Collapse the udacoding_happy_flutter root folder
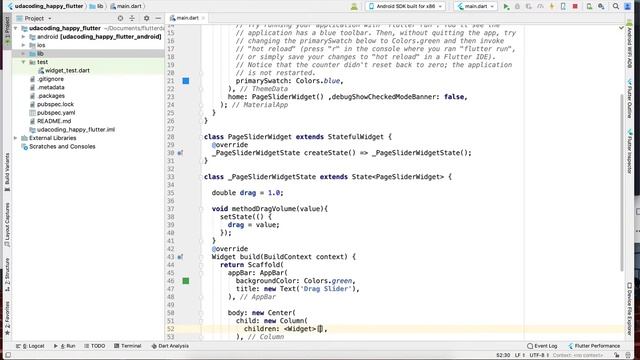This screenshot has width=640, height=360. [x=16, y=29]
